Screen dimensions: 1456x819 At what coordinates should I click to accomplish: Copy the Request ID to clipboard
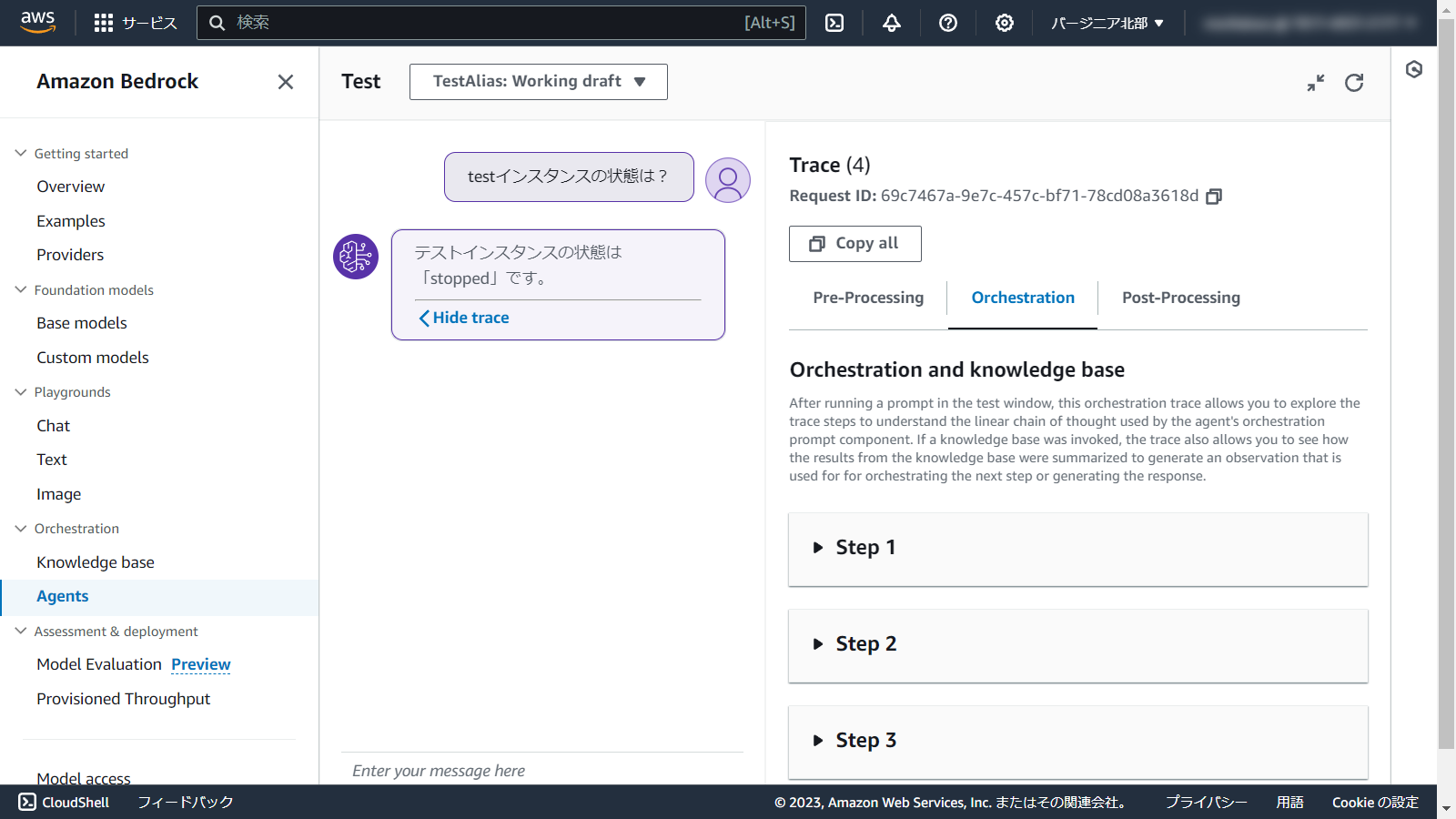click(1214, 197)
